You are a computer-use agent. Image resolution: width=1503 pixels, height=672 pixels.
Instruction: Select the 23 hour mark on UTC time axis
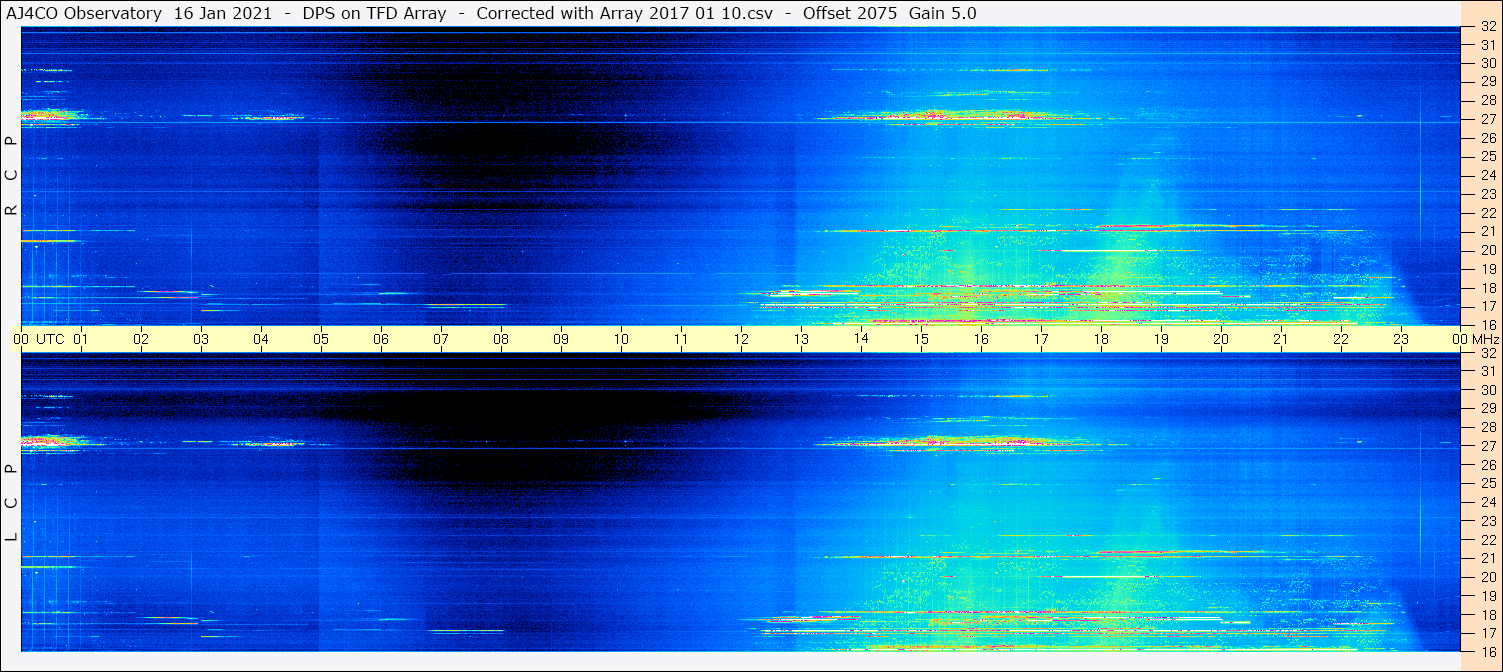pyautogui.click(x=1401, y=339)
